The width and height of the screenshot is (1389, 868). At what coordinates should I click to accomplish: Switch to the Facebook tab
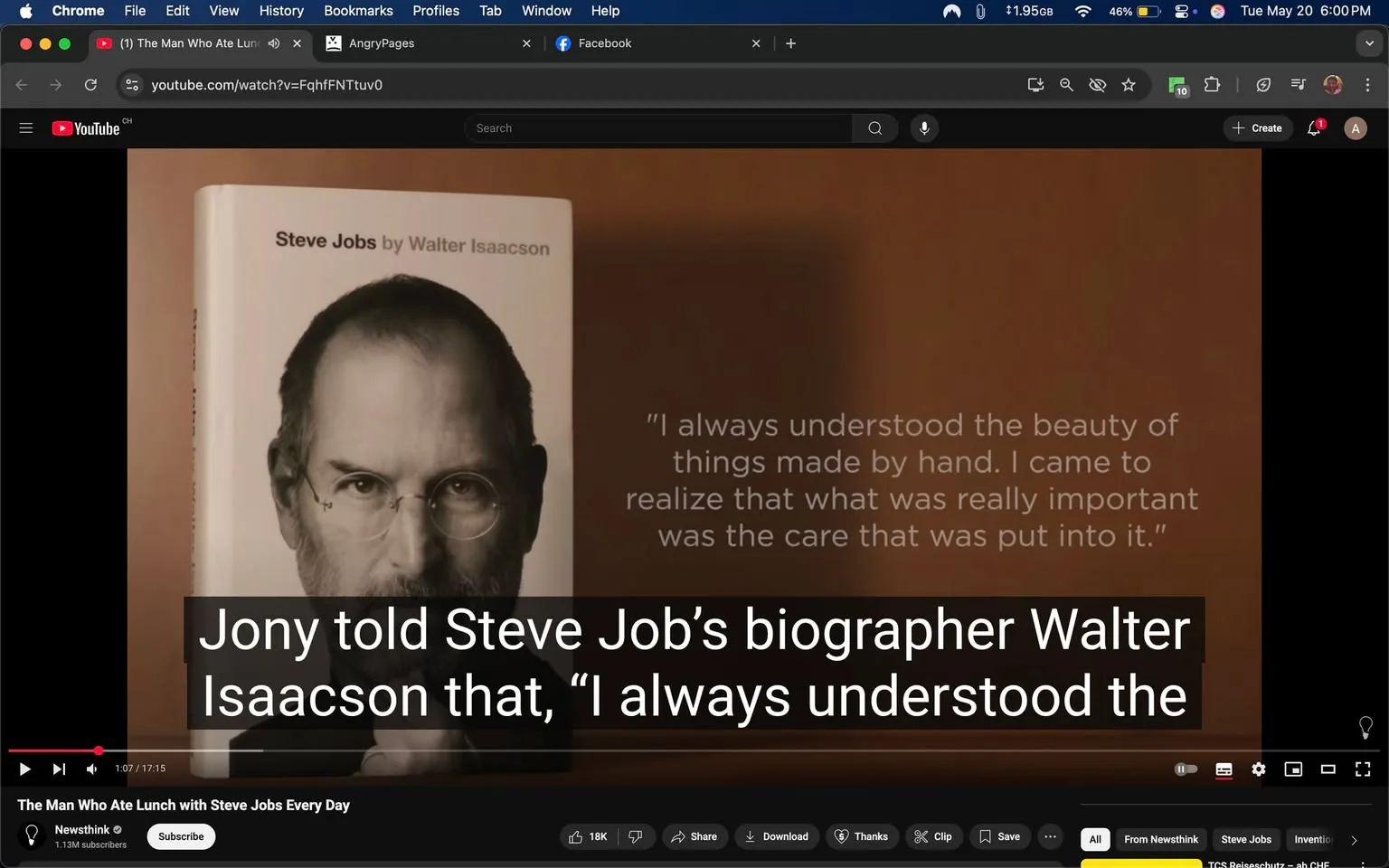(604, 42)
